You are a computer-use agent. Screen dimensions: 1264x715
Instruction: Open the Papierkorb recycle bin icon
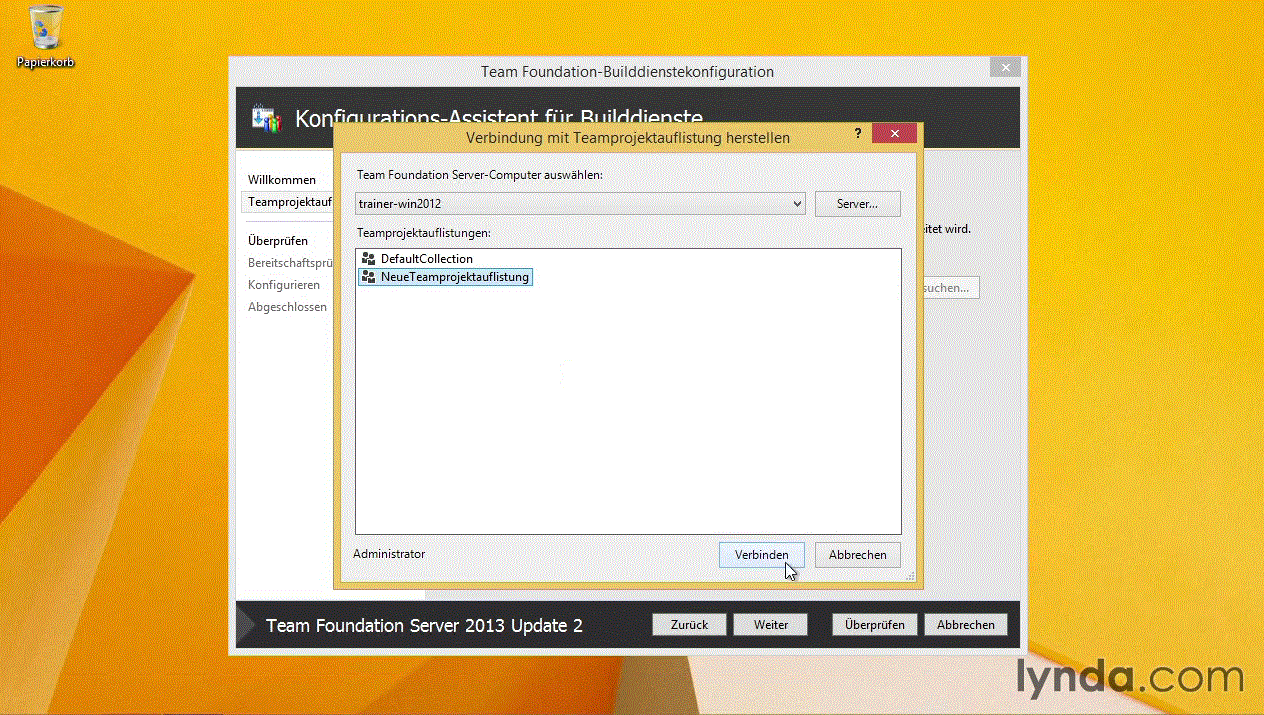pyautogui.click(x=45, y=36)
